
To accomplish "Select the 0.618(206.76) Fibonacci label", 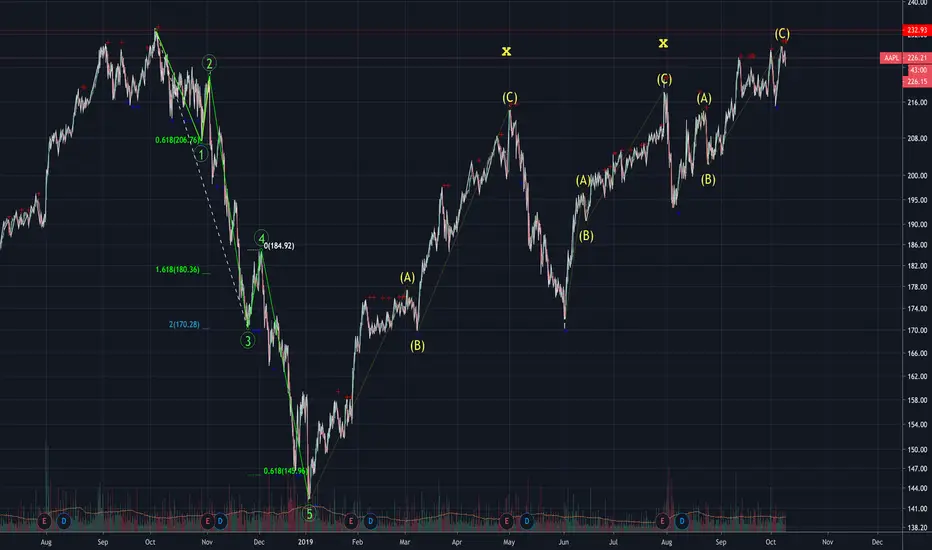I will point(177,140).
